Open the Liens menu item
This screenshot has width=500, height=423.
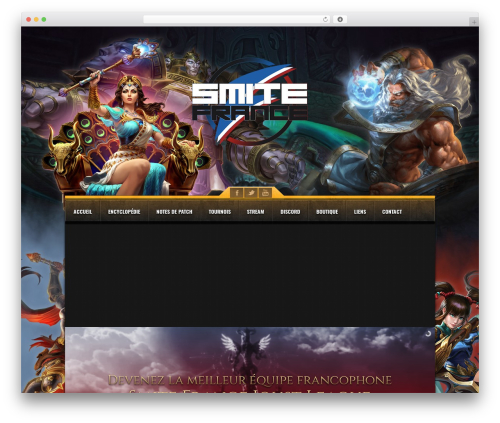pyautogui.click(x=360, y=212)
